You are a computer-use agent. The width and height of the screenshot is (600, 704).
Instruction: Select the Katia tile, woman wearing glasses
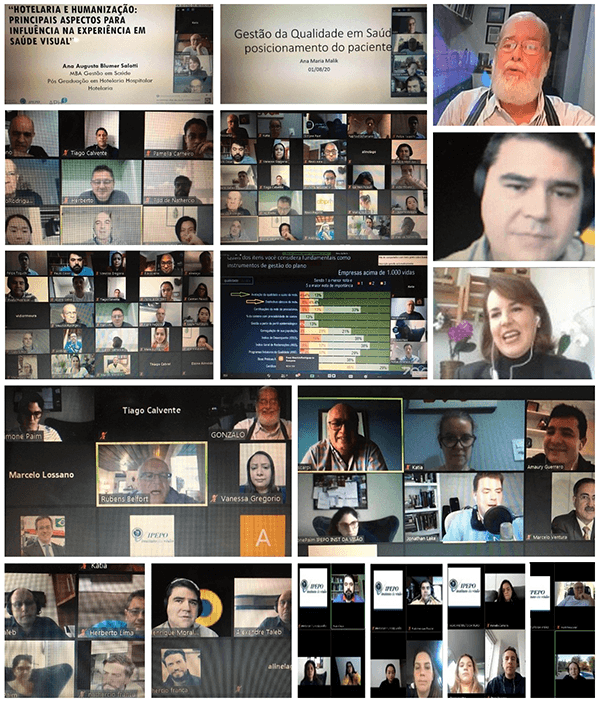tap(464, 435)
